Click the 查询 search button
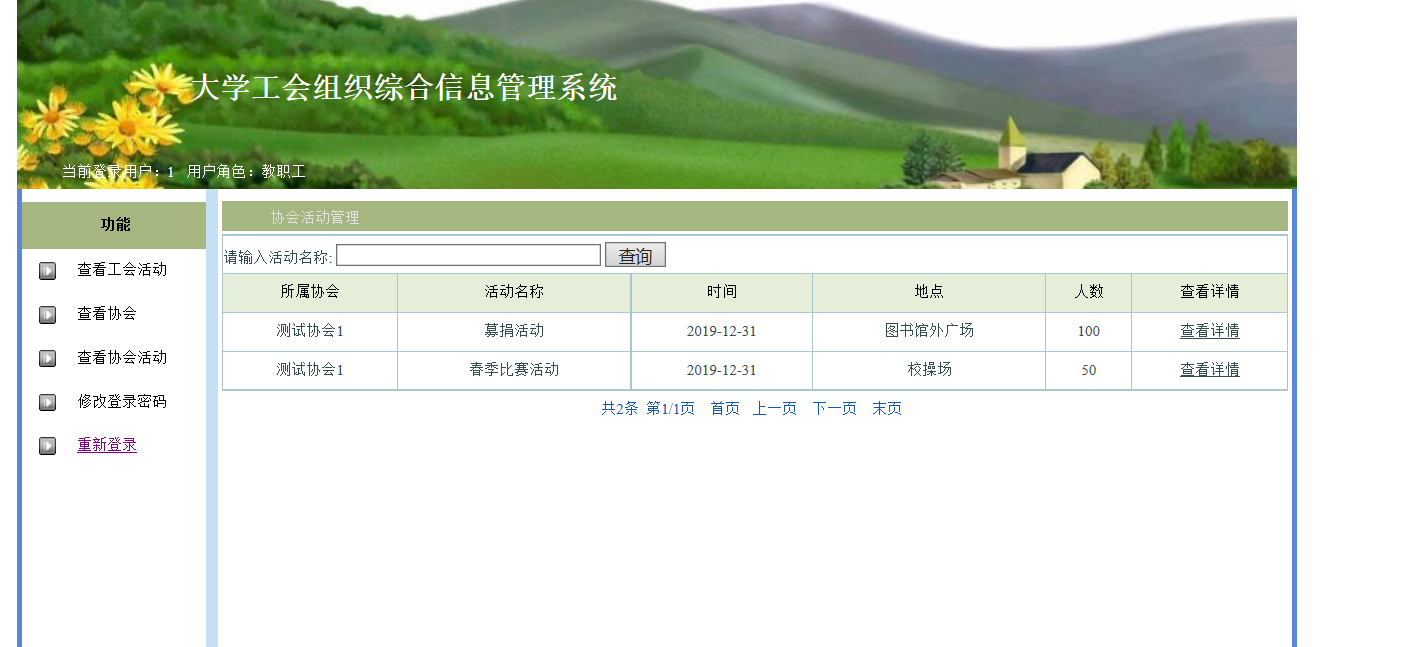The image size is (1420, 647). tap(635, 256)
